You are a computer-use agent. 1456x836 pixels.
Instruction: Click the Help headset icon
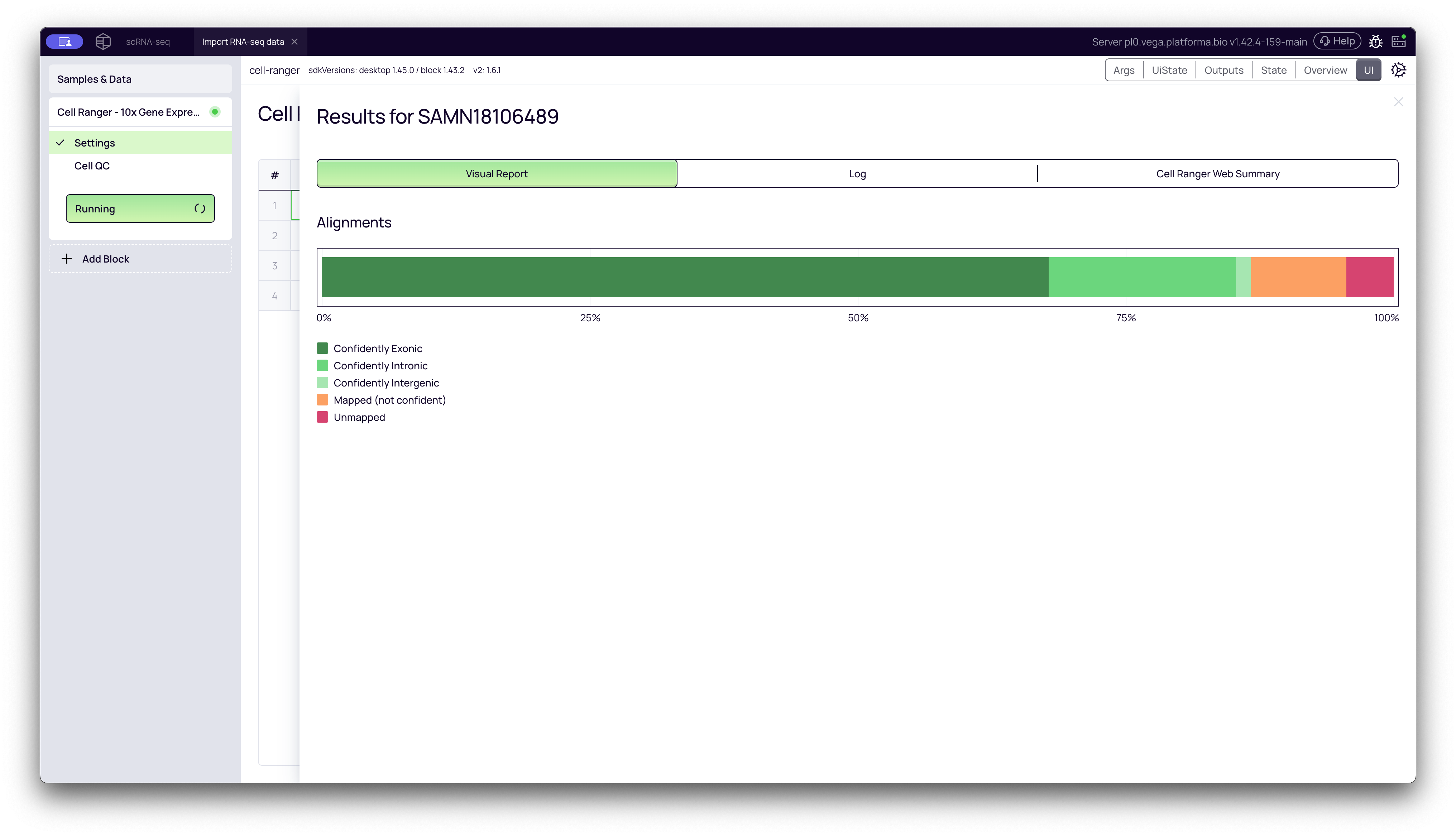coord(1337,41)
